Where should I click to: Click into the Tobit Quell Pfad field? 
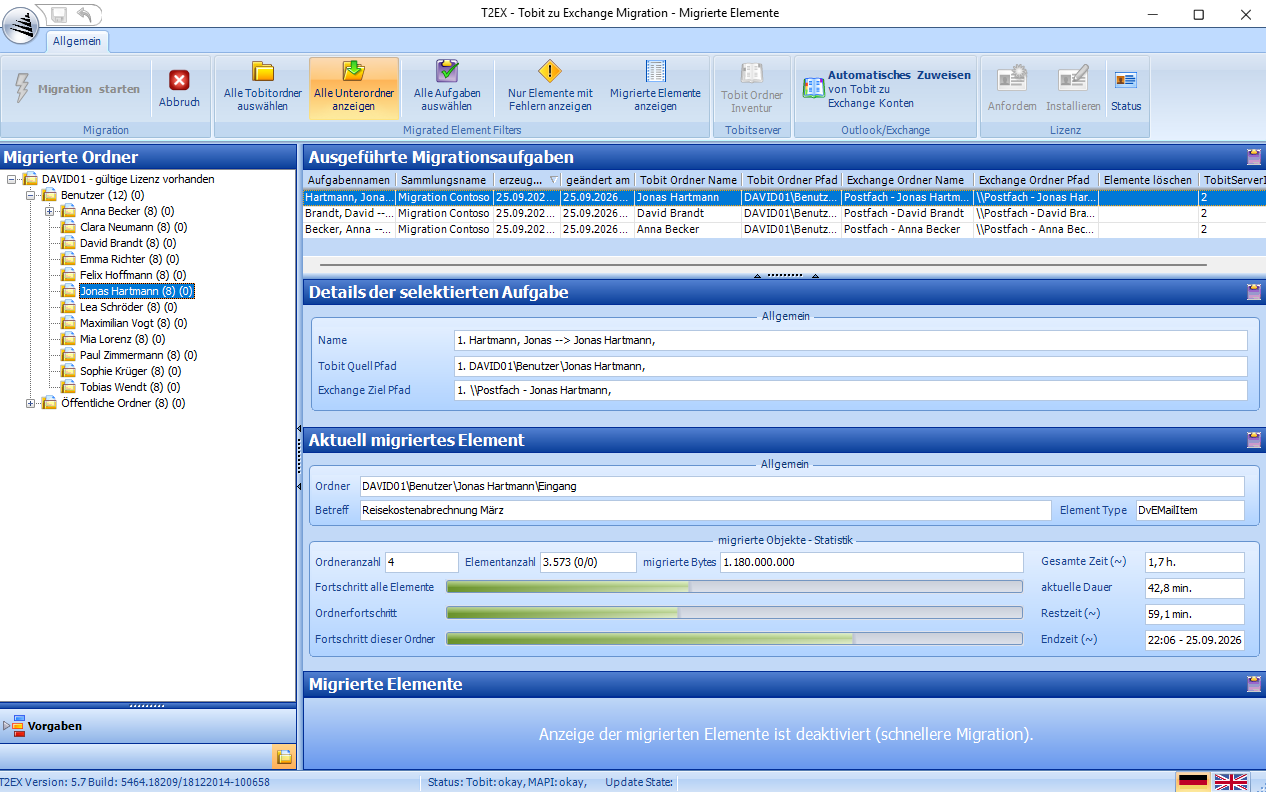pos(850,366)
